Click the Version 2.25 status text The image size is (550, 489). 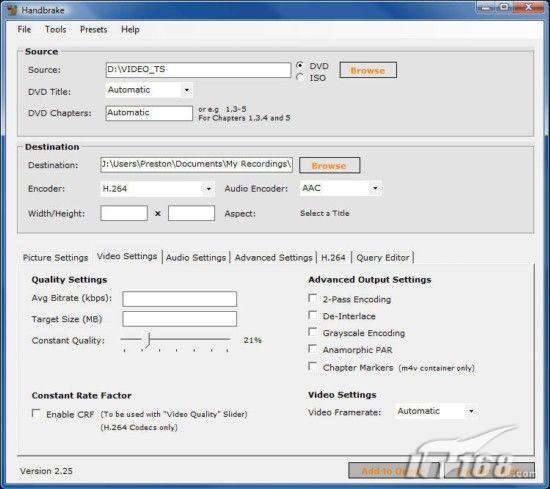(x=46, y=471)
